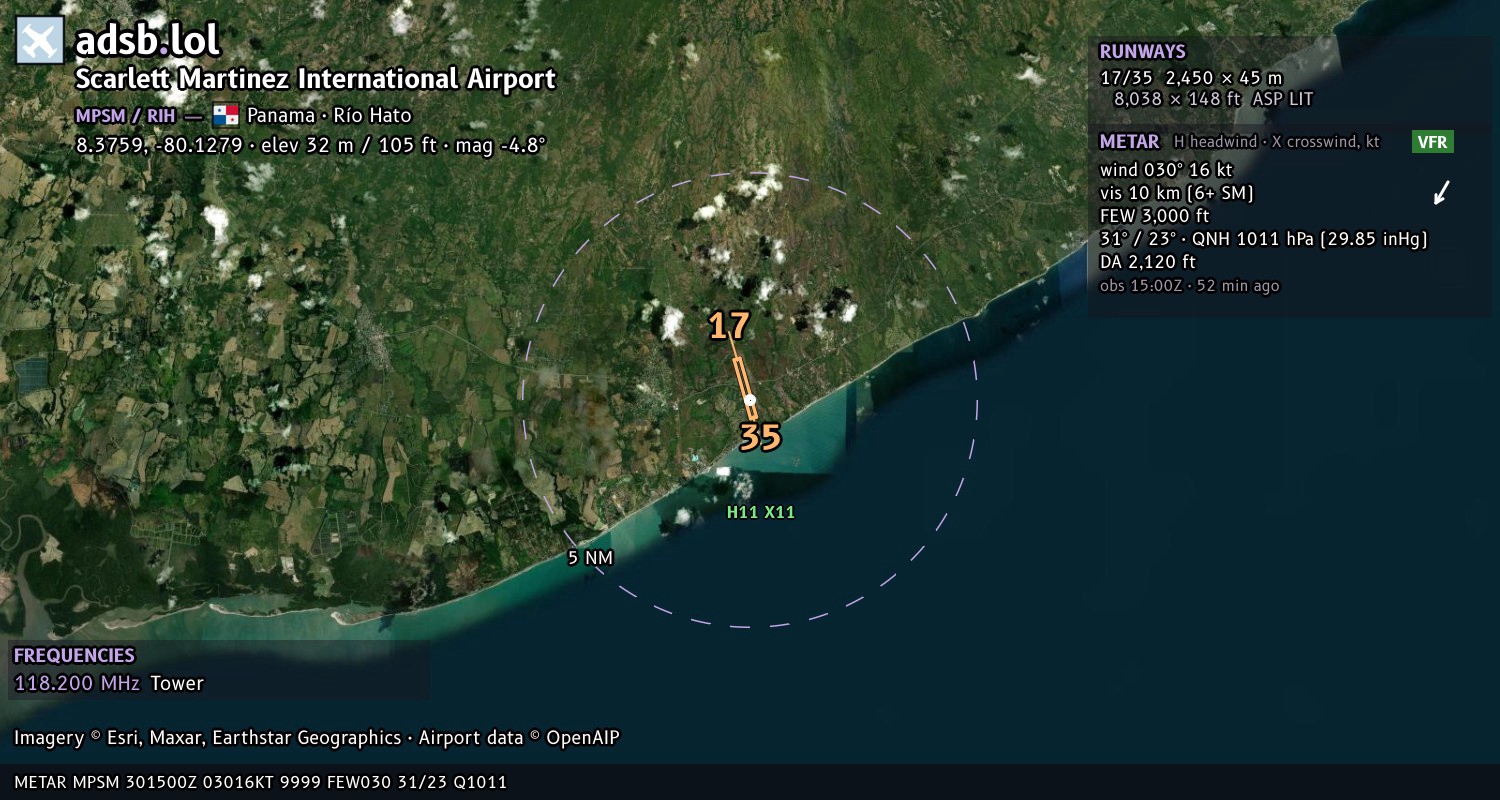Click the airplane logo icon
1500x800 pixels.
point(40,41)
